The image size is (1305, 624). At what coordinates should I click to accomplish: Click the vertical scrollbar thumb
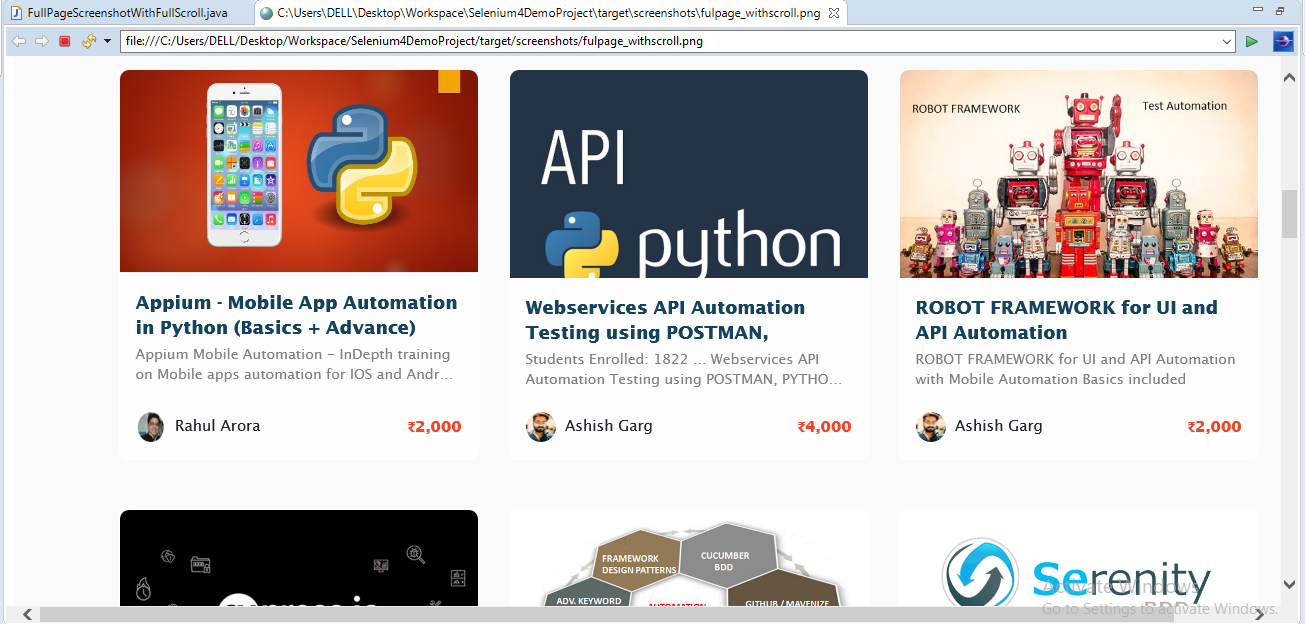(1290, 213)
